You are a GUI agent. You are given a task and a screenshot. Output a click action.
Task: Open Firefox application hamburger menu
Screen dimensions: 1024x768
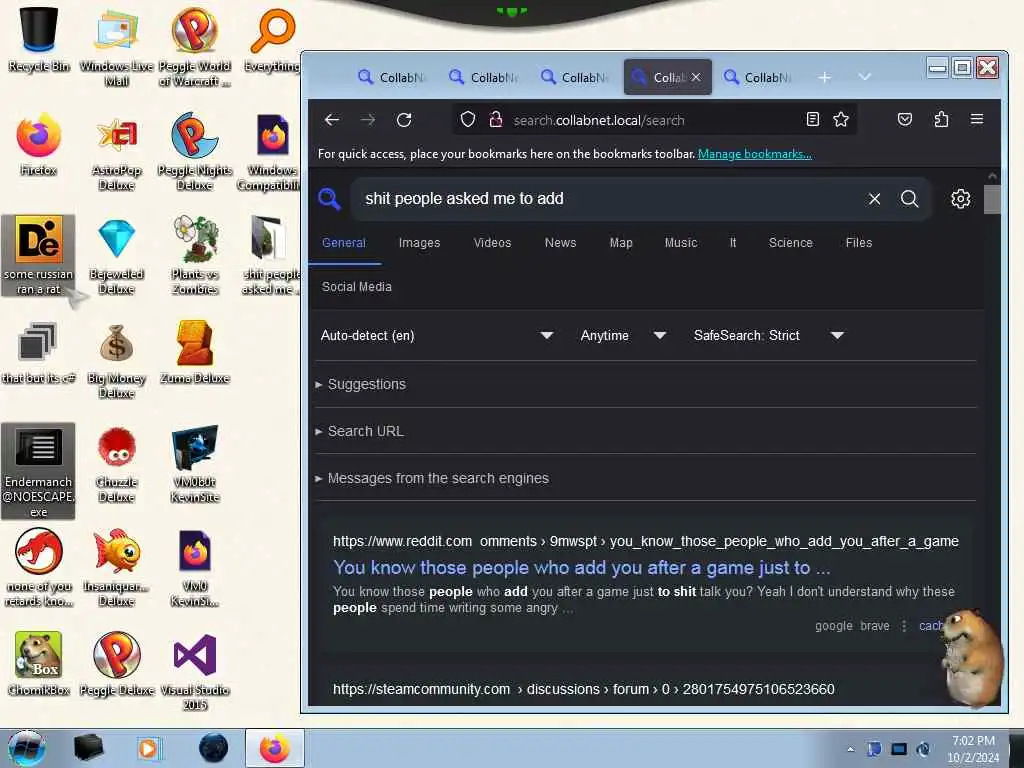(977, 120)
